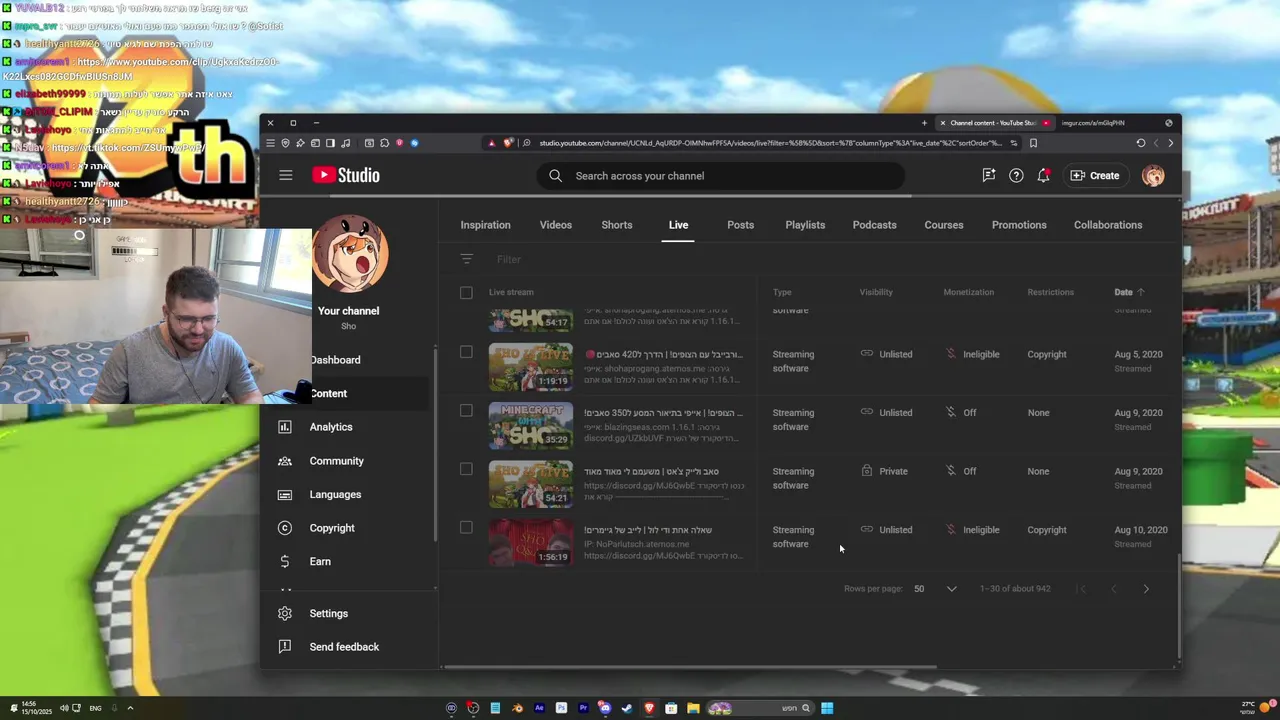
Task: Switch to the Videos tab
Action: (556, 225)
